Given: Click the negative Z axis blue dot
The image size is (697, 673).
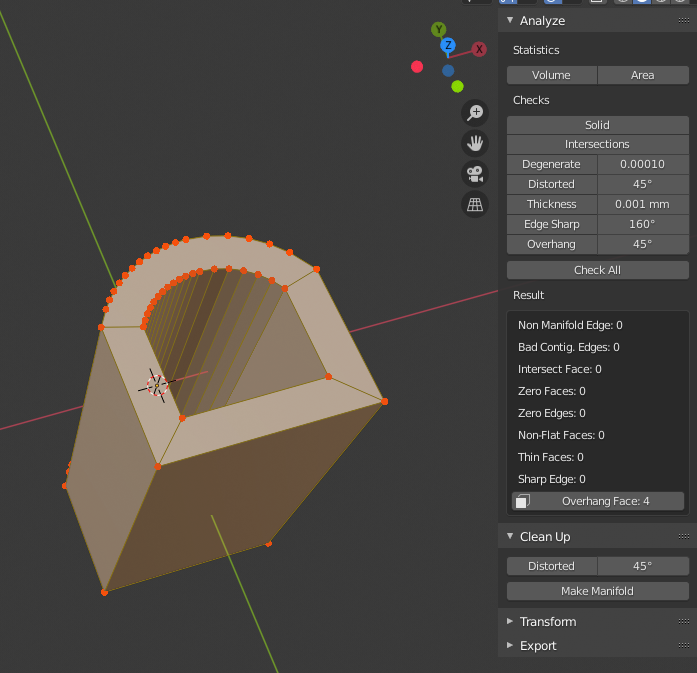Looking at the screenshot, I should pyautogui.click(x=448, y=71).
